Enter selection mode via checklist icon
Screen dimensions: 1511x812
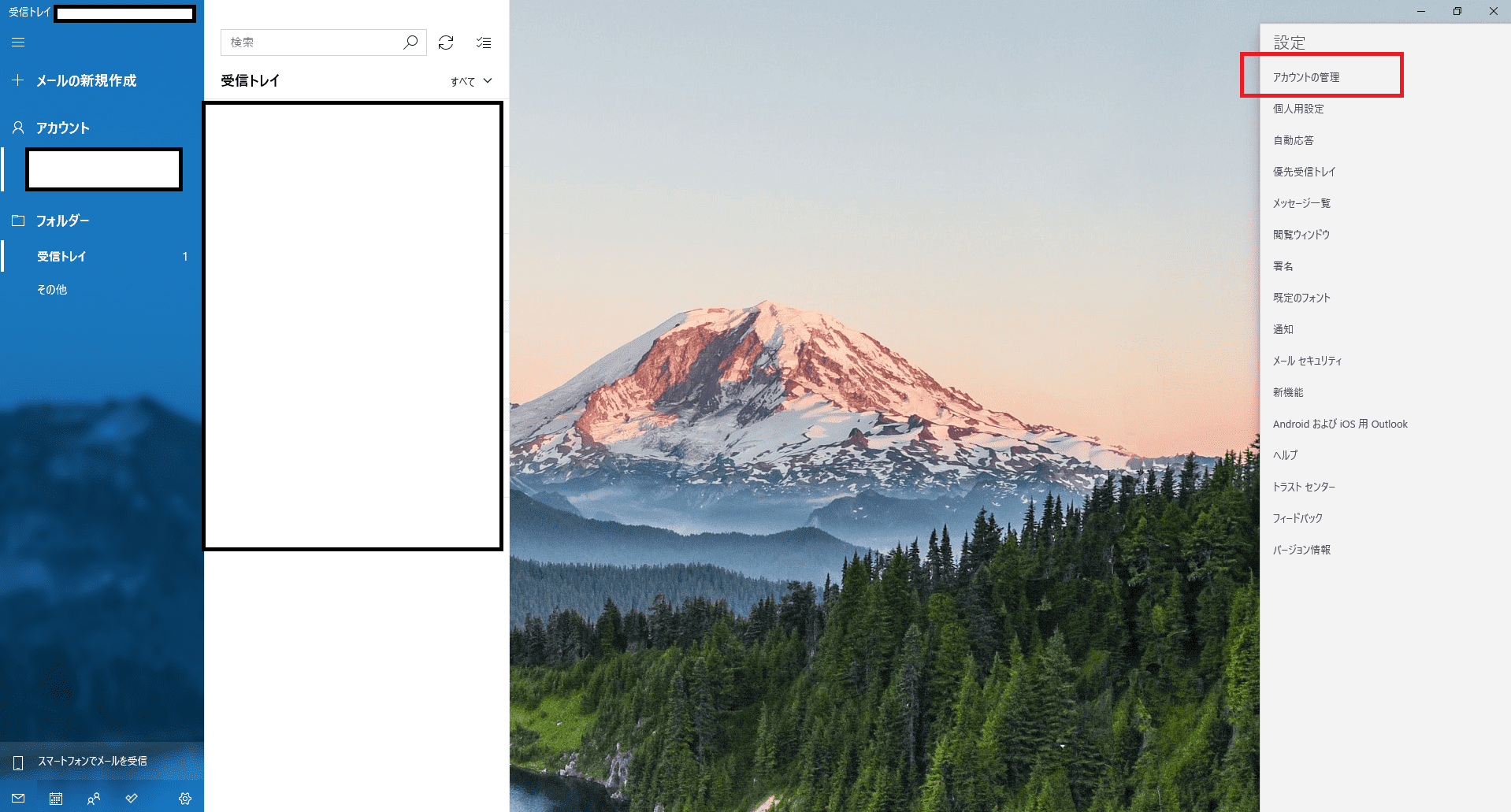click(484, 43)
